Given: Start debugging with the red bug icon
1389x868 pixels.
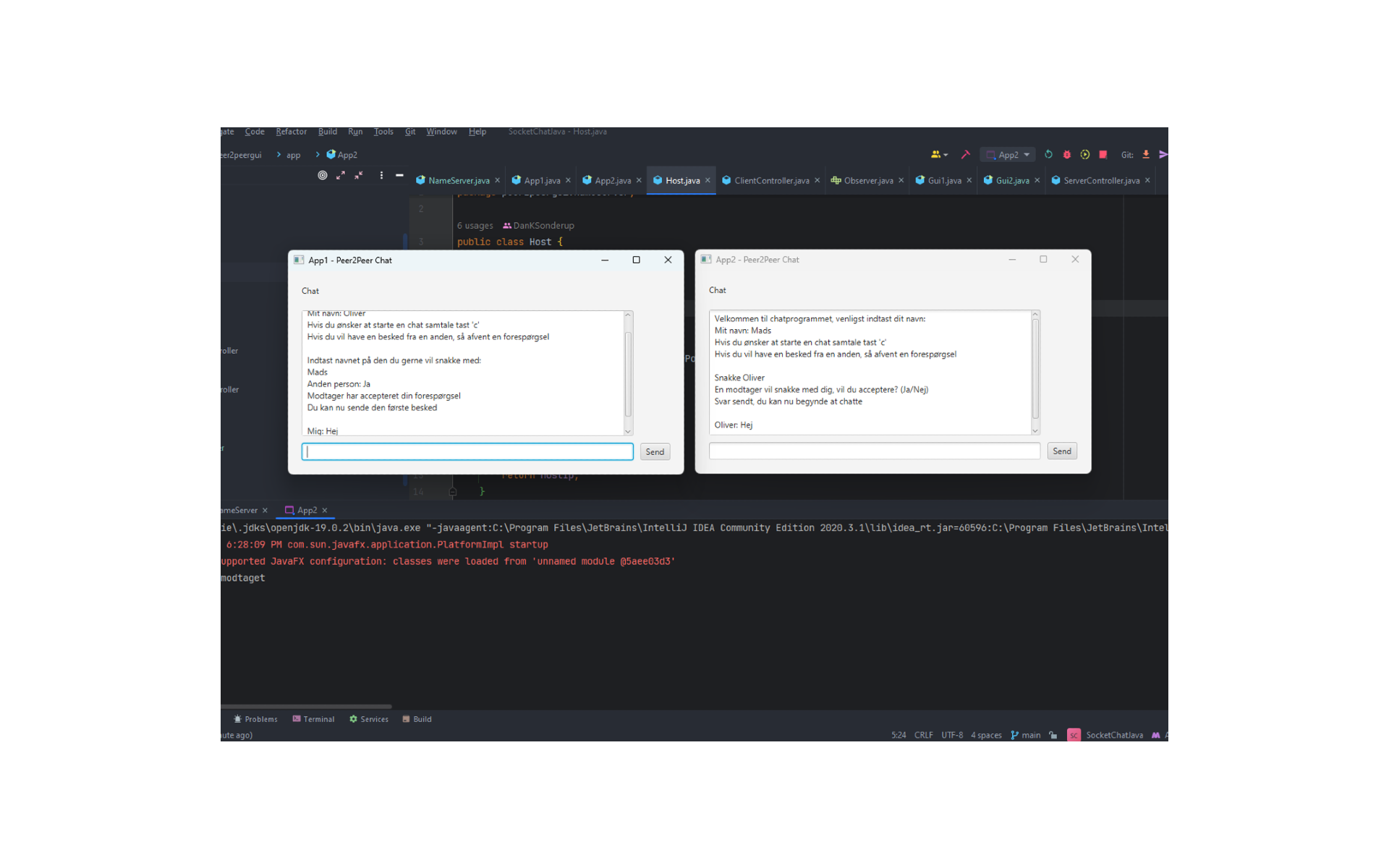Looking at the screenshot, I should (1066, 155).
